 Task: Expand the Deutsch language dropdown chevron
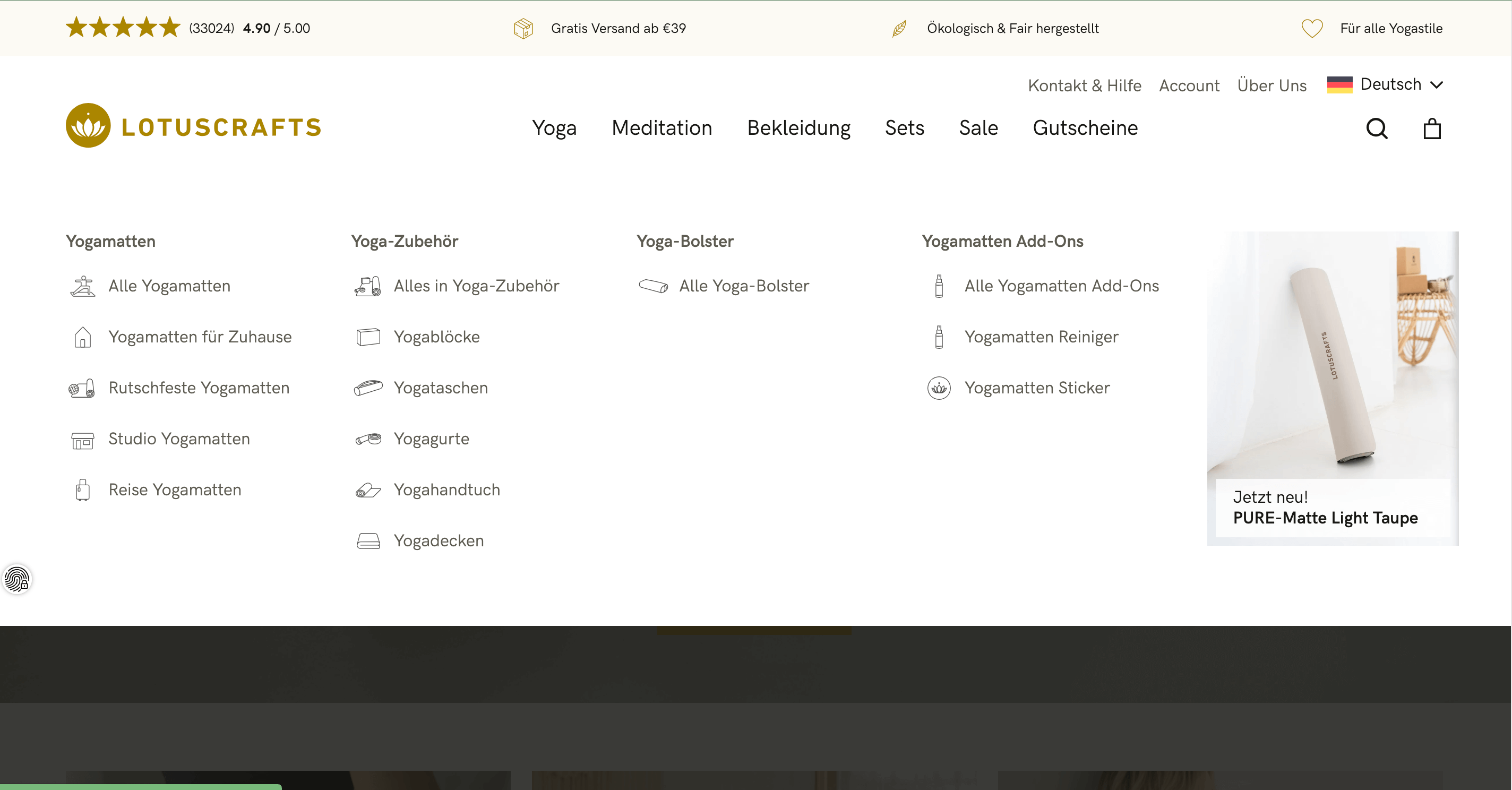click(1436, 85)
